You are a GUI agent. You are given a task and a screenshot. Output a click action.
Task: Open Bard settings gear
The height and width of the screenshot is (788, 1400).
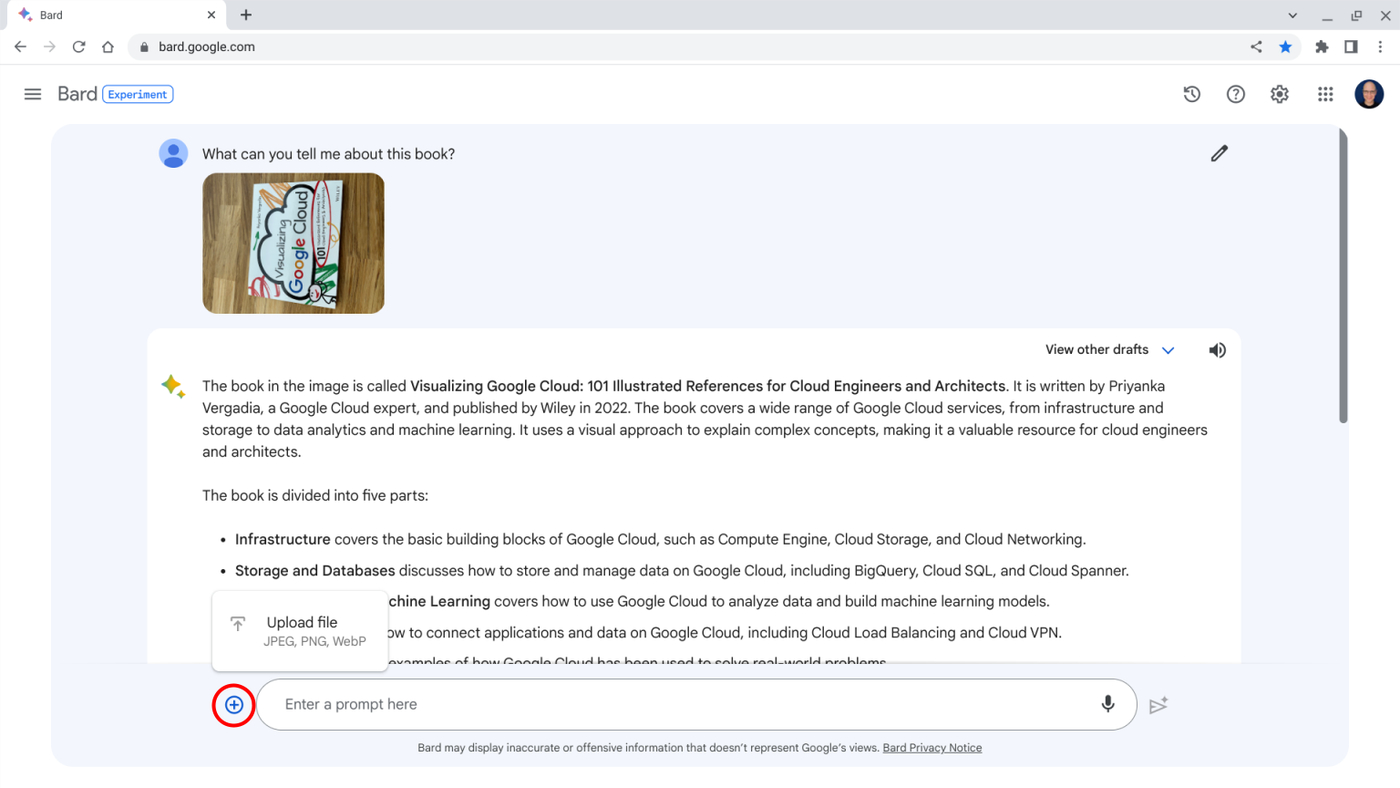tap(1279, 93)
